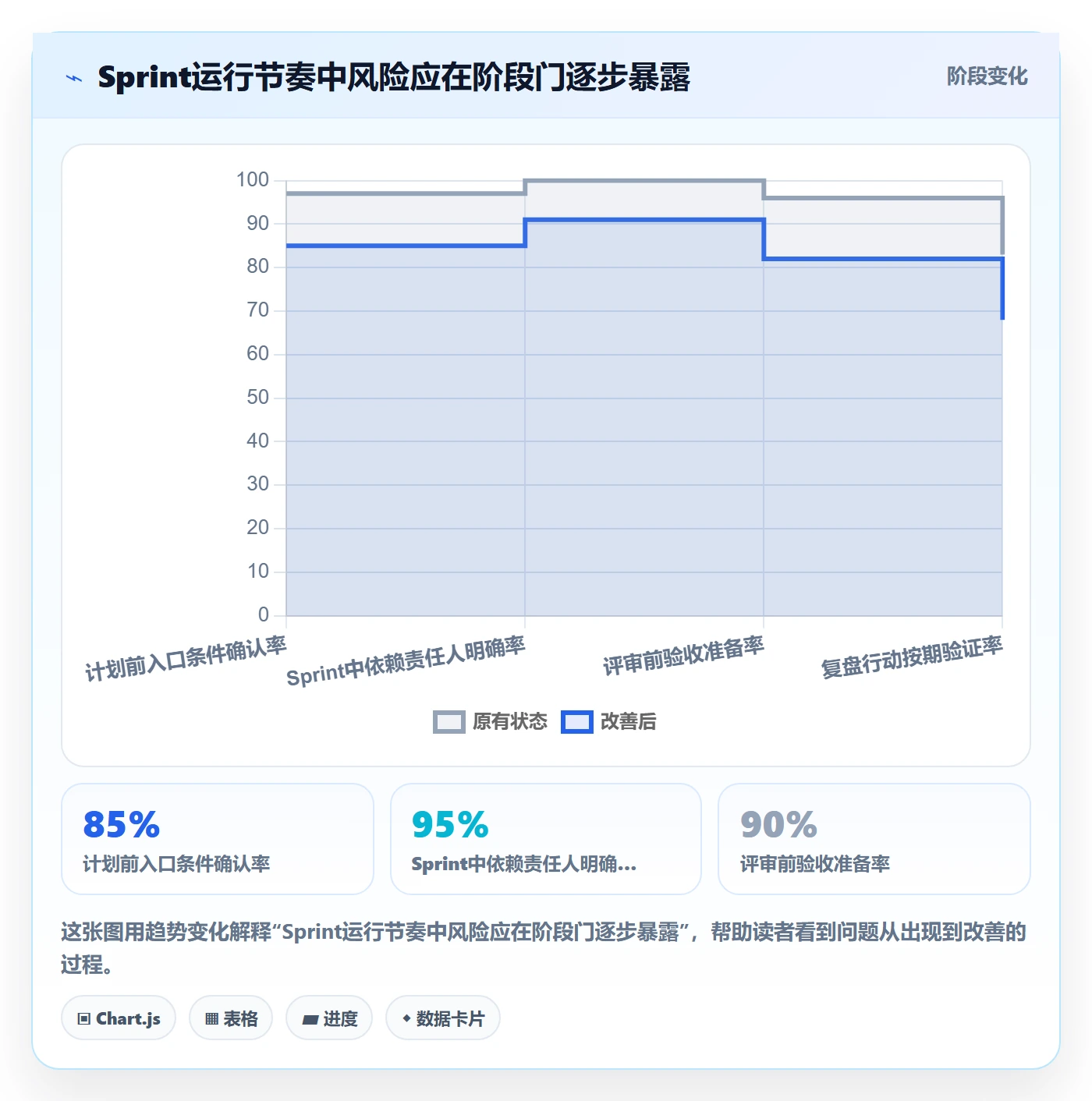
Task: Select the 表格 tag
Action: [231, 1018]
